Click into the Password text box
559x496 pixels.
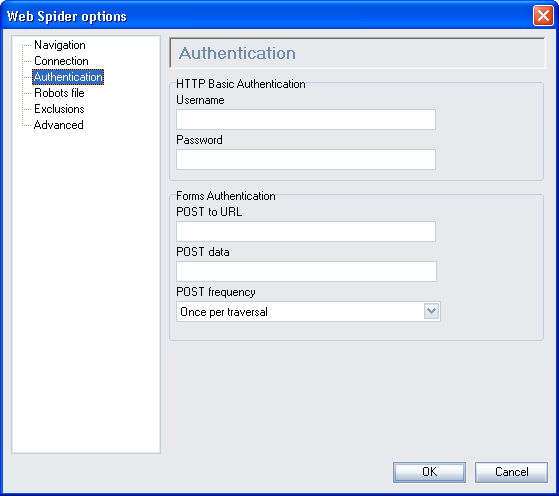[x=306, y=159]
